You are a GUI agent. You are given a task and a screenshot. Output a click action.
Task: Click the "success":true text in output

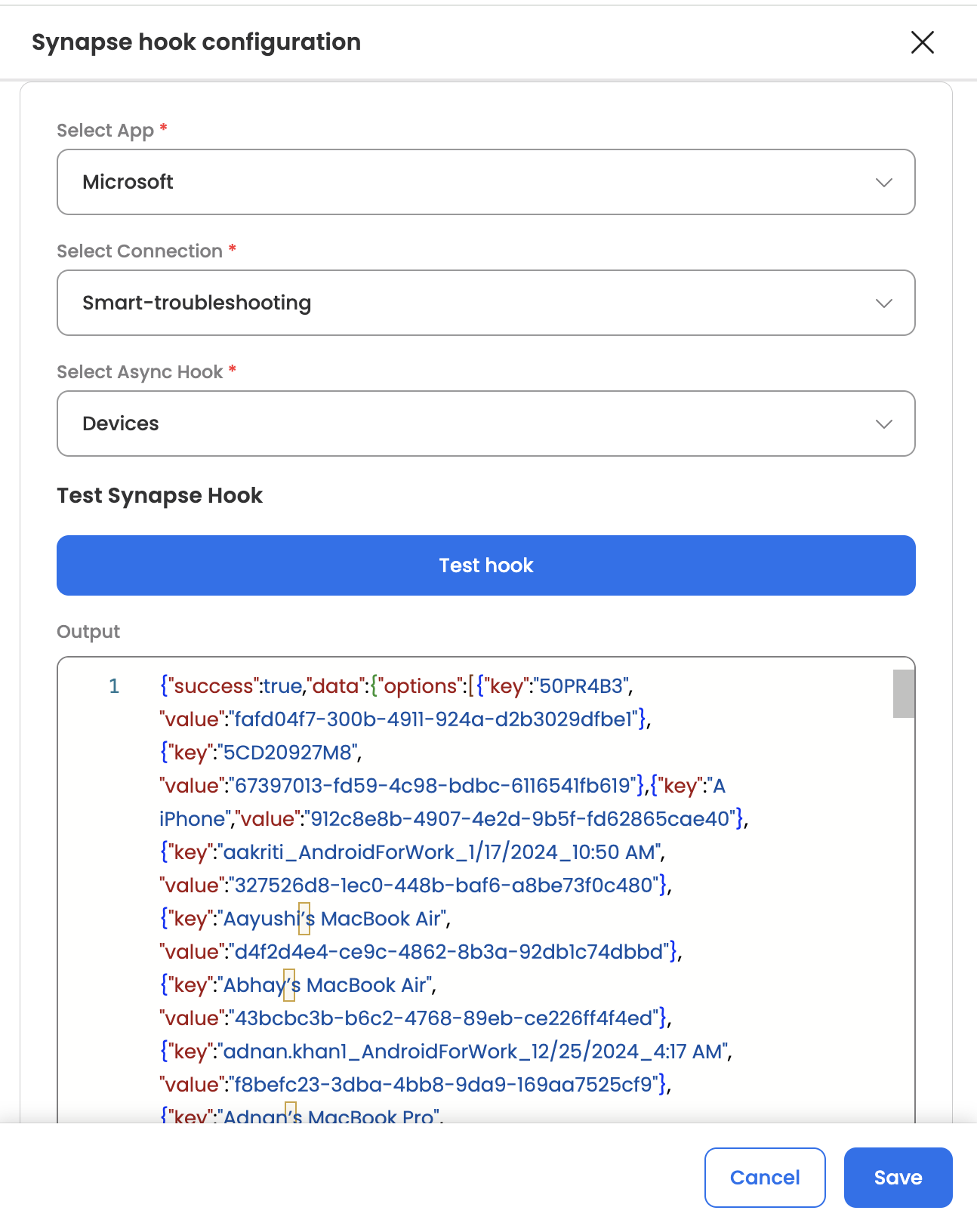tap(235, 686)
